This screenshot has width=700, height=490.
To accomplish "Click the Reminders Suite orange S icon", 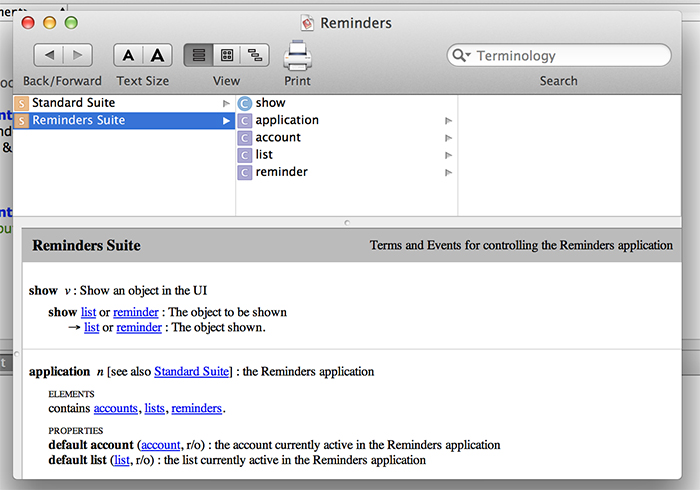I will [21, 120].
